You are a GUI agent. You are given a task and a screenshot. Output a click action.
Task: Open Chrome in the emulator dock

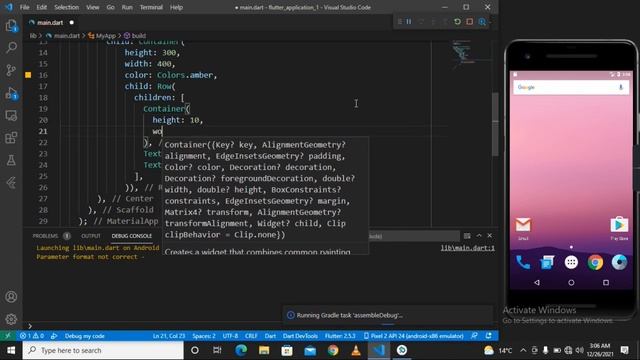595,262
